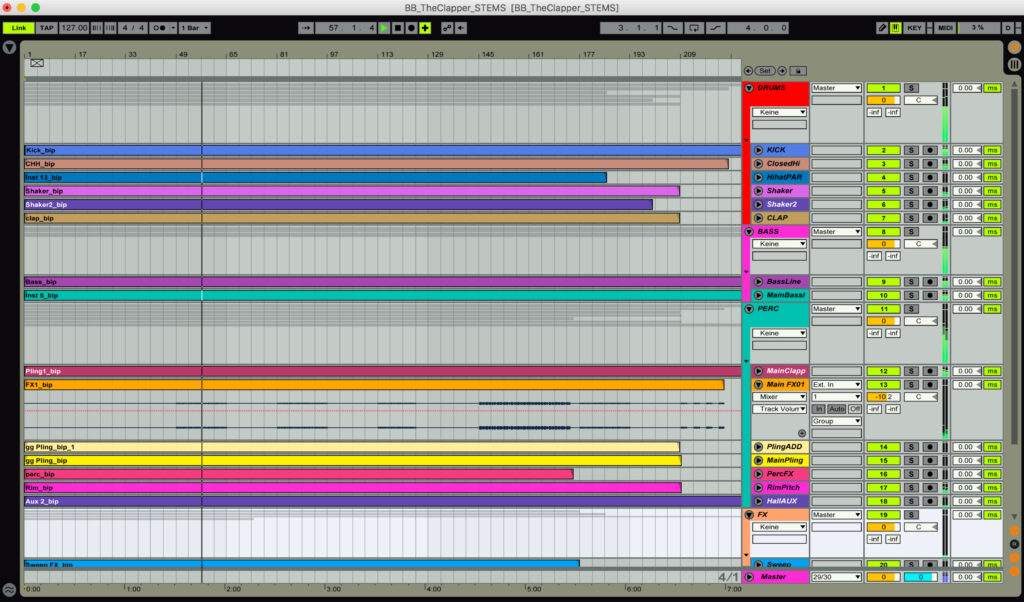The height and width of the screenshot is (602, 1024).
Task: Toggle the arrangement loop switch icon
Action: pos(694,28)
